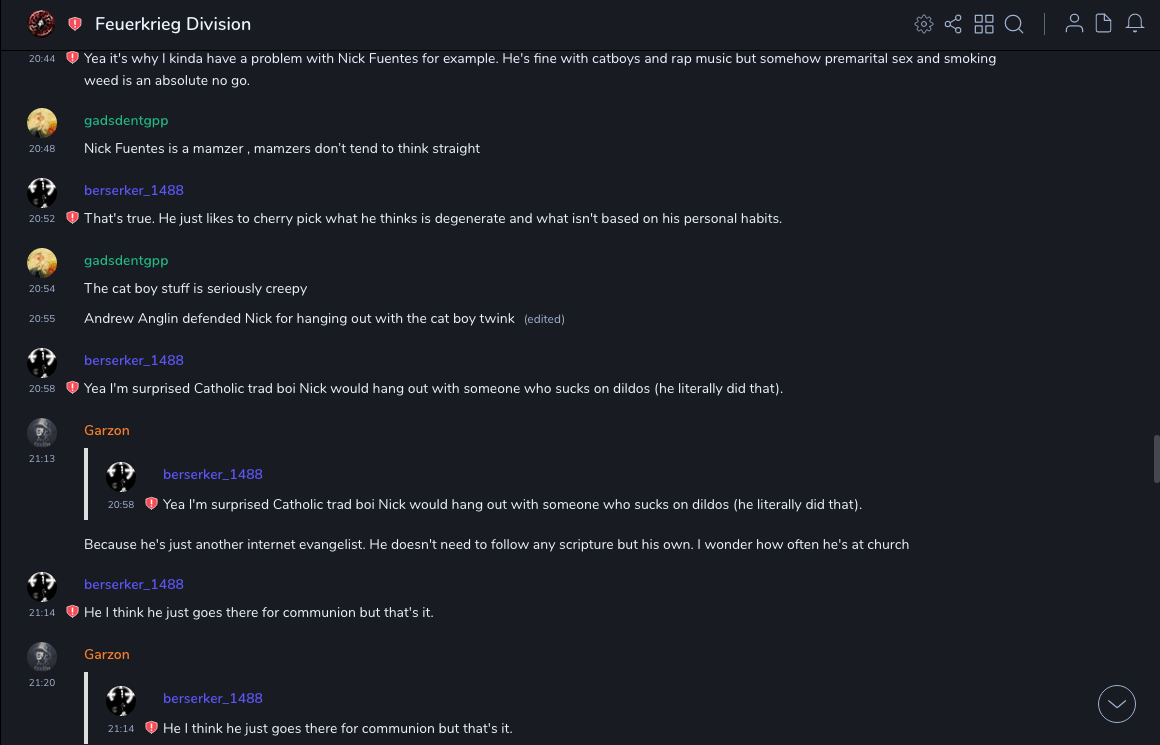The image size is (1160, 745).
Task: Click Garzon avatar at 21:20
Action: click(x=42, y=656)
